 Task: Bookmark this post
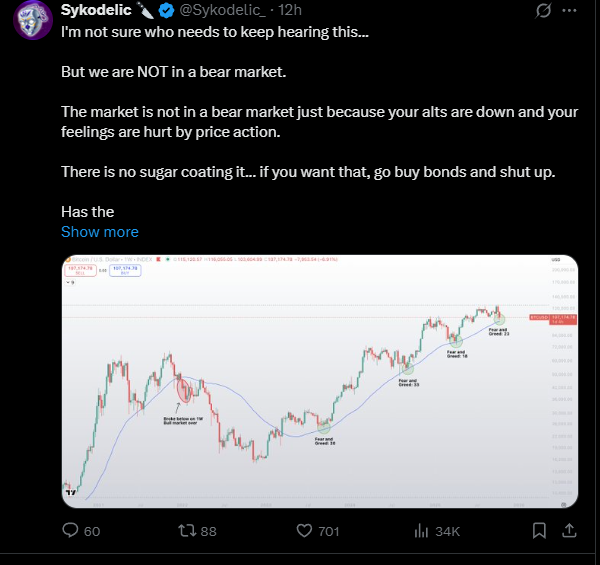539,531
